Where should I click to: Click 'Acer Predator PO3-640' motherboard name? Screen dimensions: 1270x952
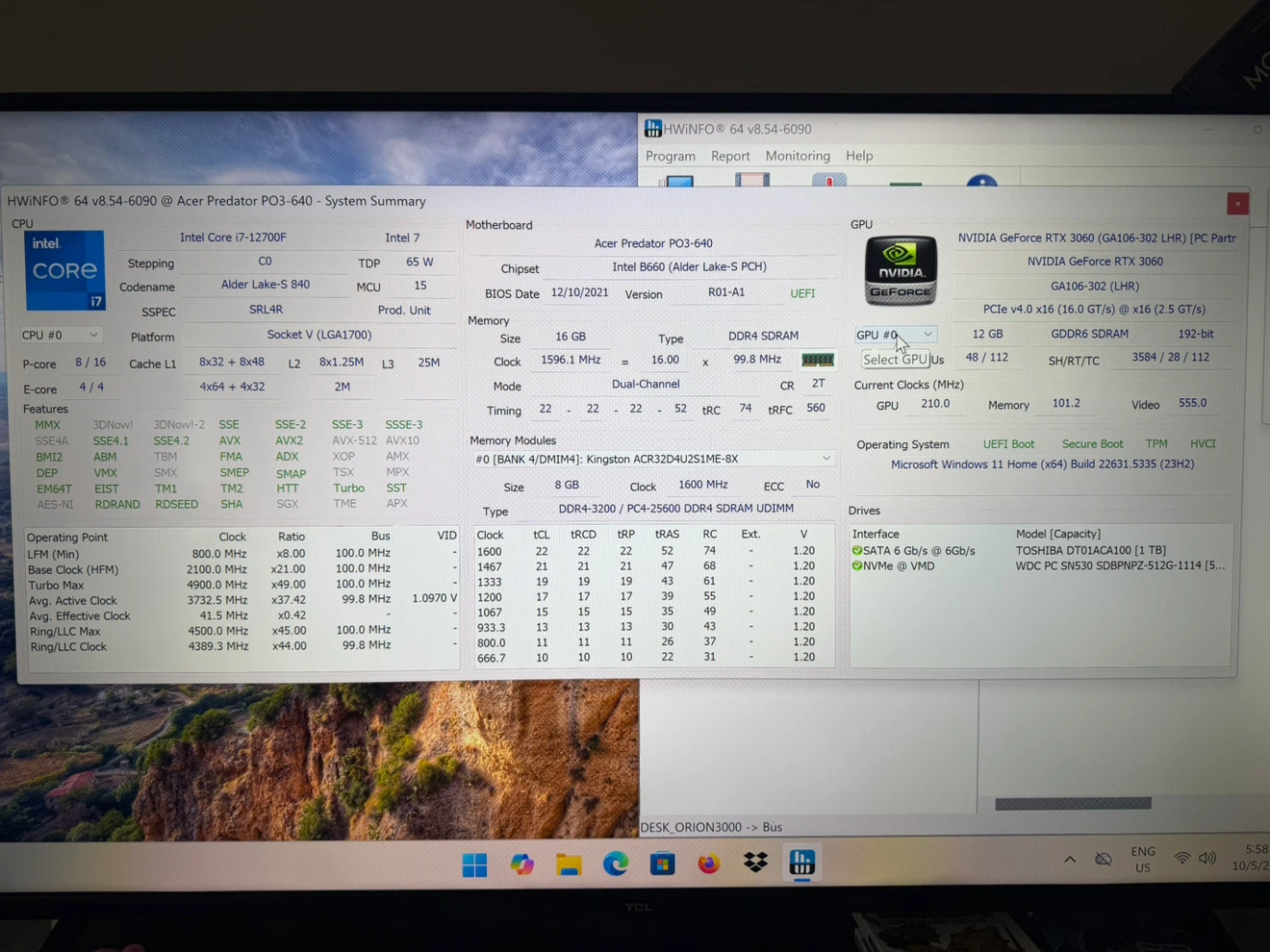(x=653, y=243)
